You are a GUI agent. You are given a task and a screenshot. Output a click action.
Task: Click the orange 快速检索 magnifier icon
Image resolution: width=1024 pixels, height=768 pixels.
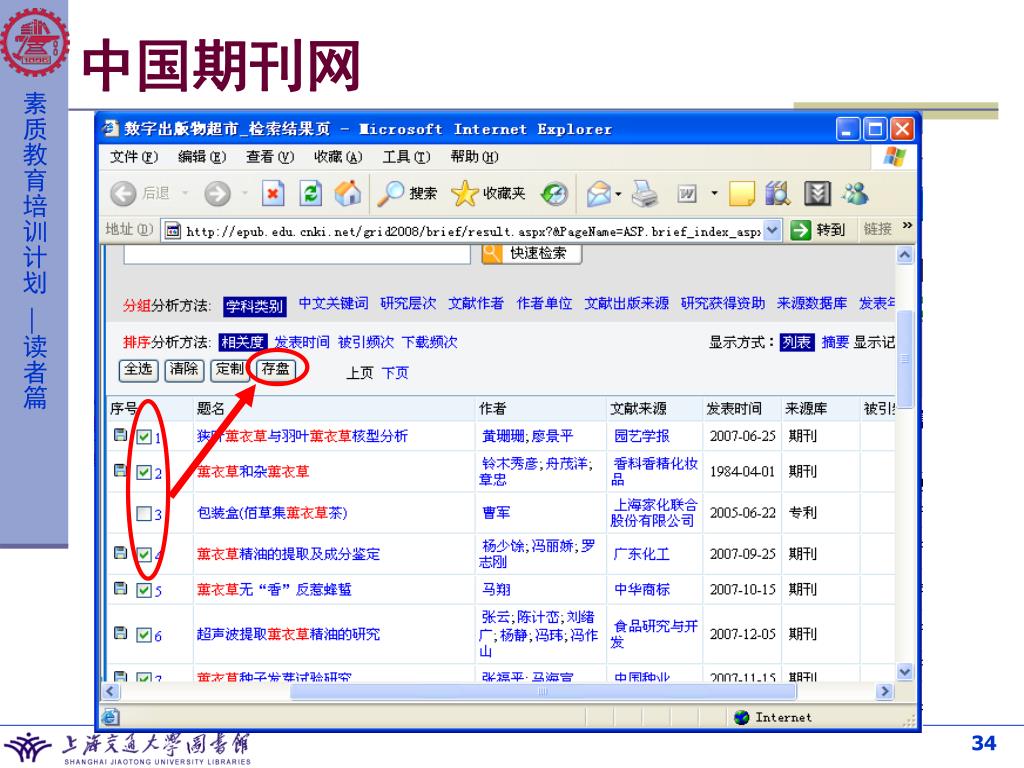click(x=492, y=253)
